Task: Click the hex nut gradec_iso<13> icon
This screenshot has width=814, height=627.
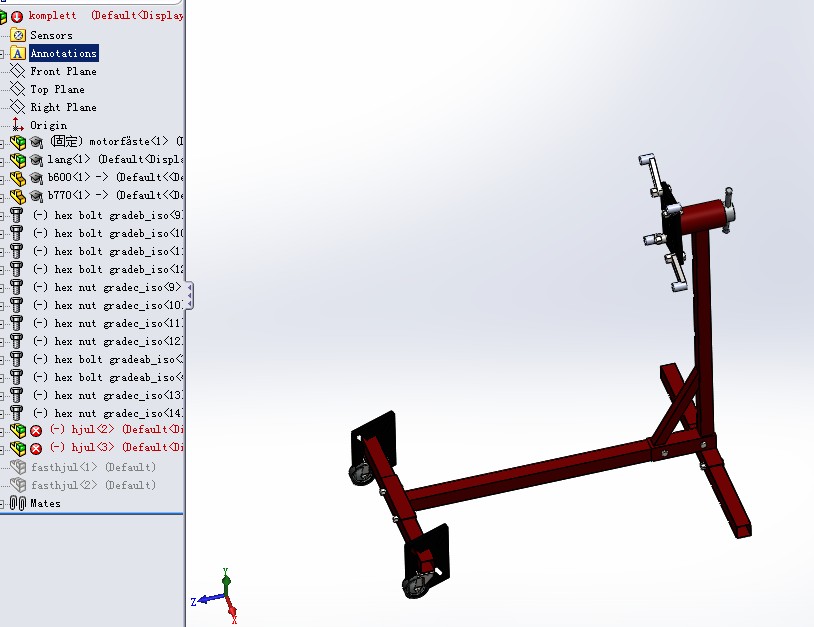Action: click(17, 395)
